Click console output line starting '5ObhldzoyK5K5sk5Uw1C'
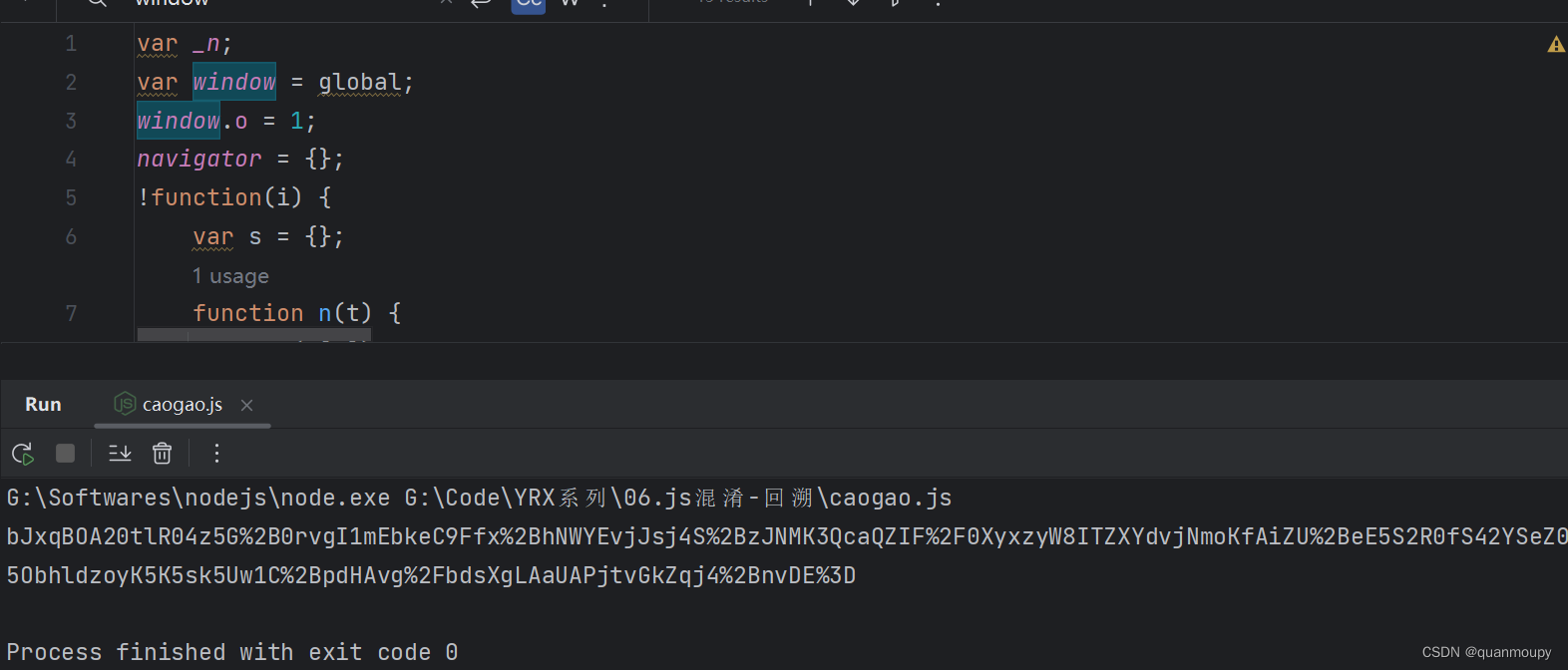 click(x=431, y=575)
